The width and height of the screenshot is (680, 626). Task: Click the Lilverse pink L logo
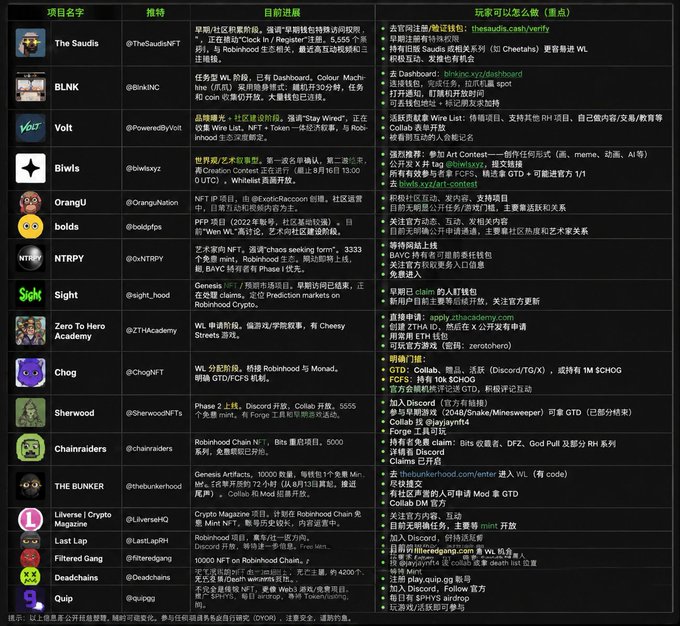click(x=30, y=519)
